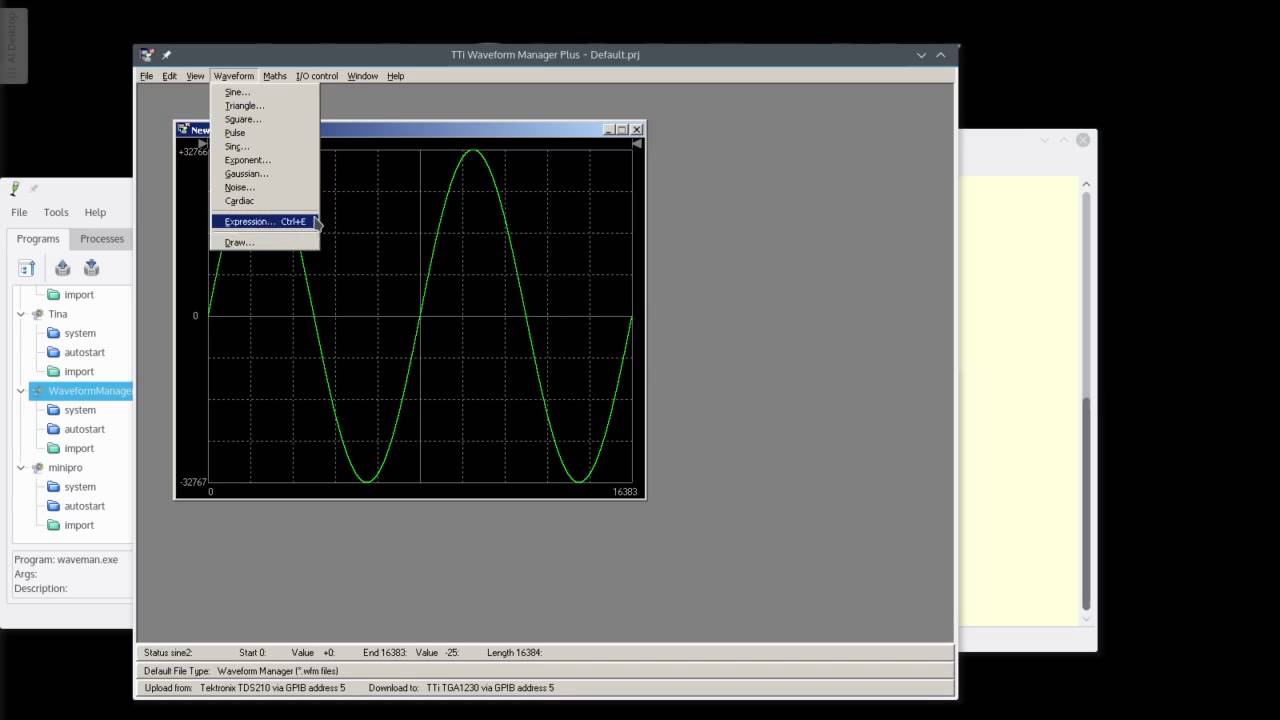Open File menu in launcher window
1280x720 pixels.
tap(19, 212)
